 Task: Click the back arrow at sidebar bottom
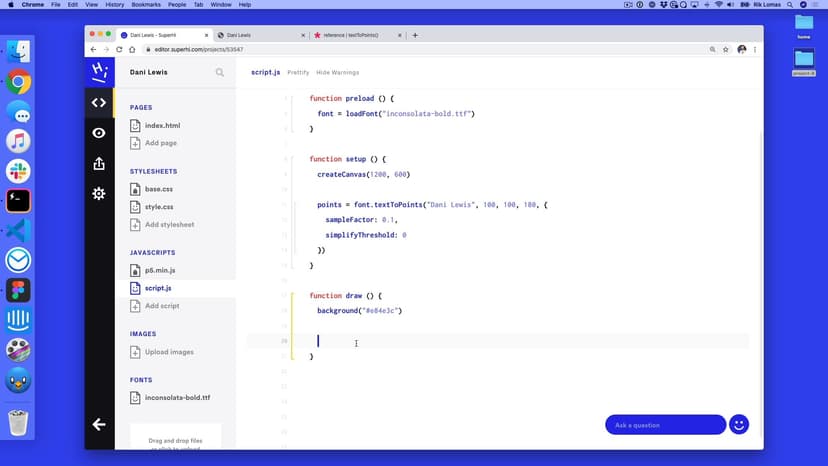[98, 424]
